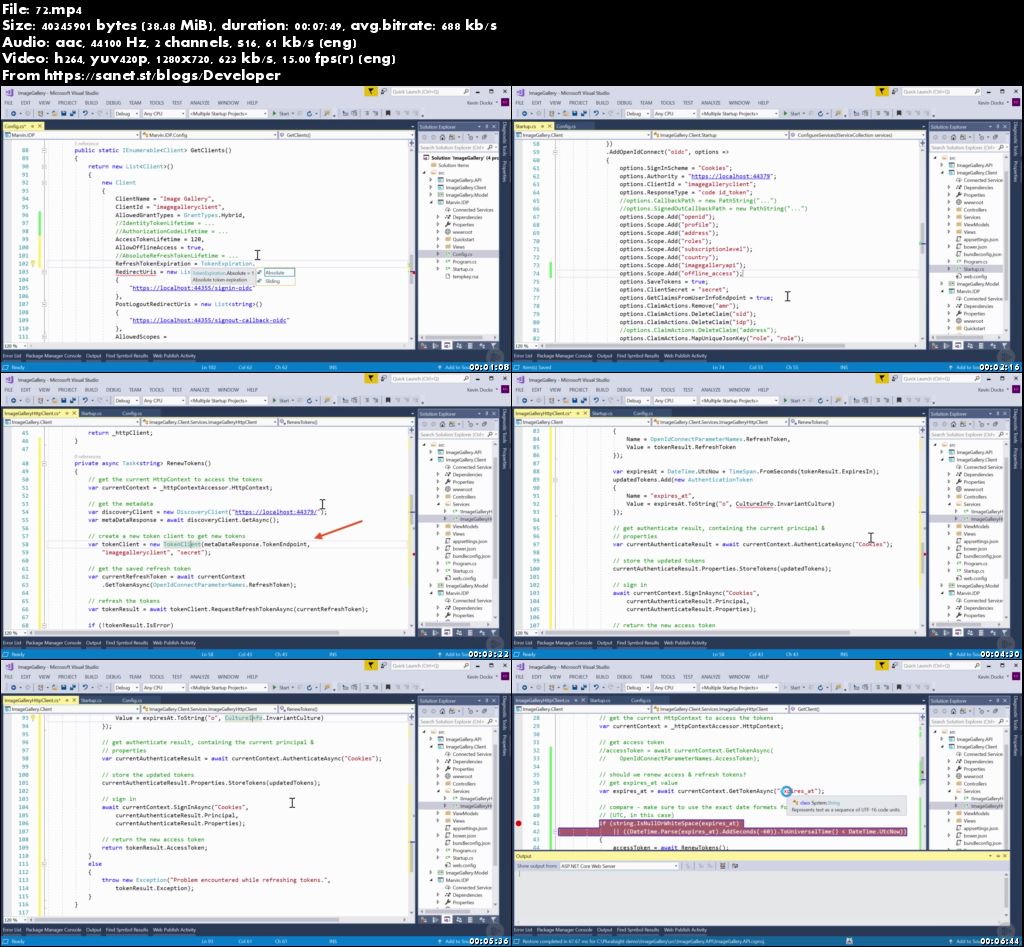
Task: In the 00:03:22 frame, click the Navigate Backward toolbar icon
Action: click(13, 400)
